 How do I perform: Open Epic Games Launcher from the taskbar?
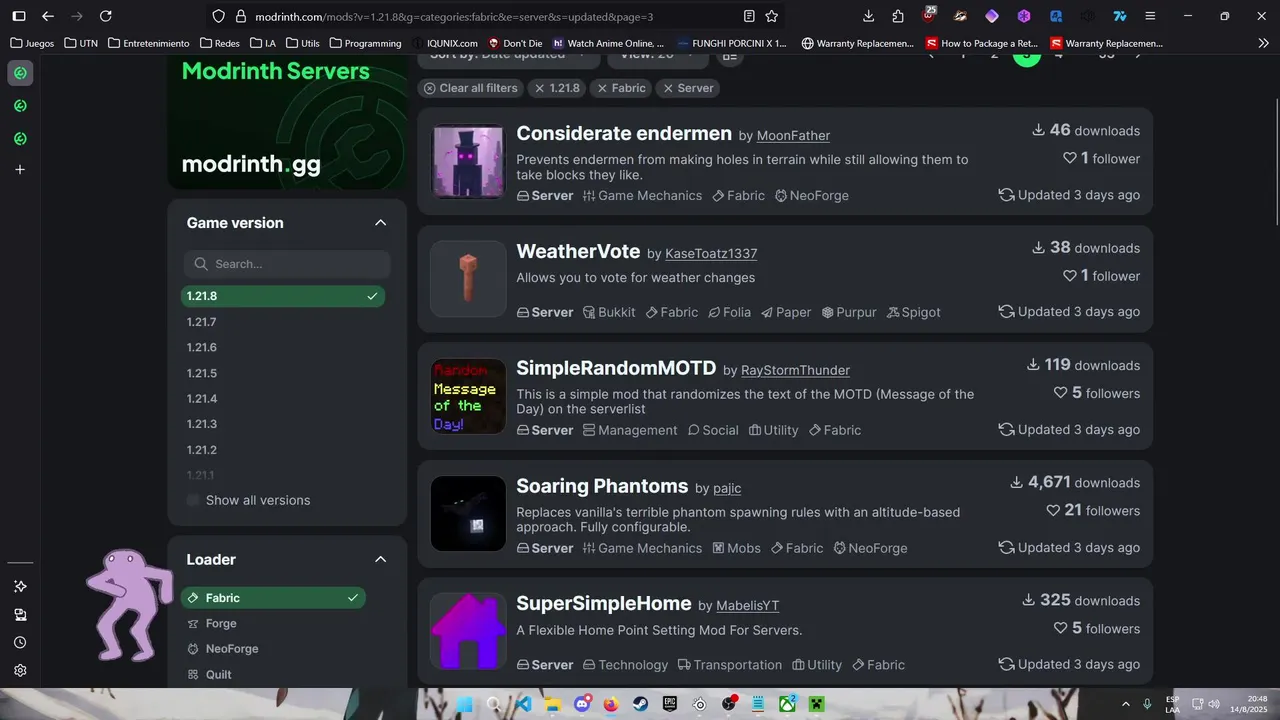pyautogui.click(x=670, y=704)
